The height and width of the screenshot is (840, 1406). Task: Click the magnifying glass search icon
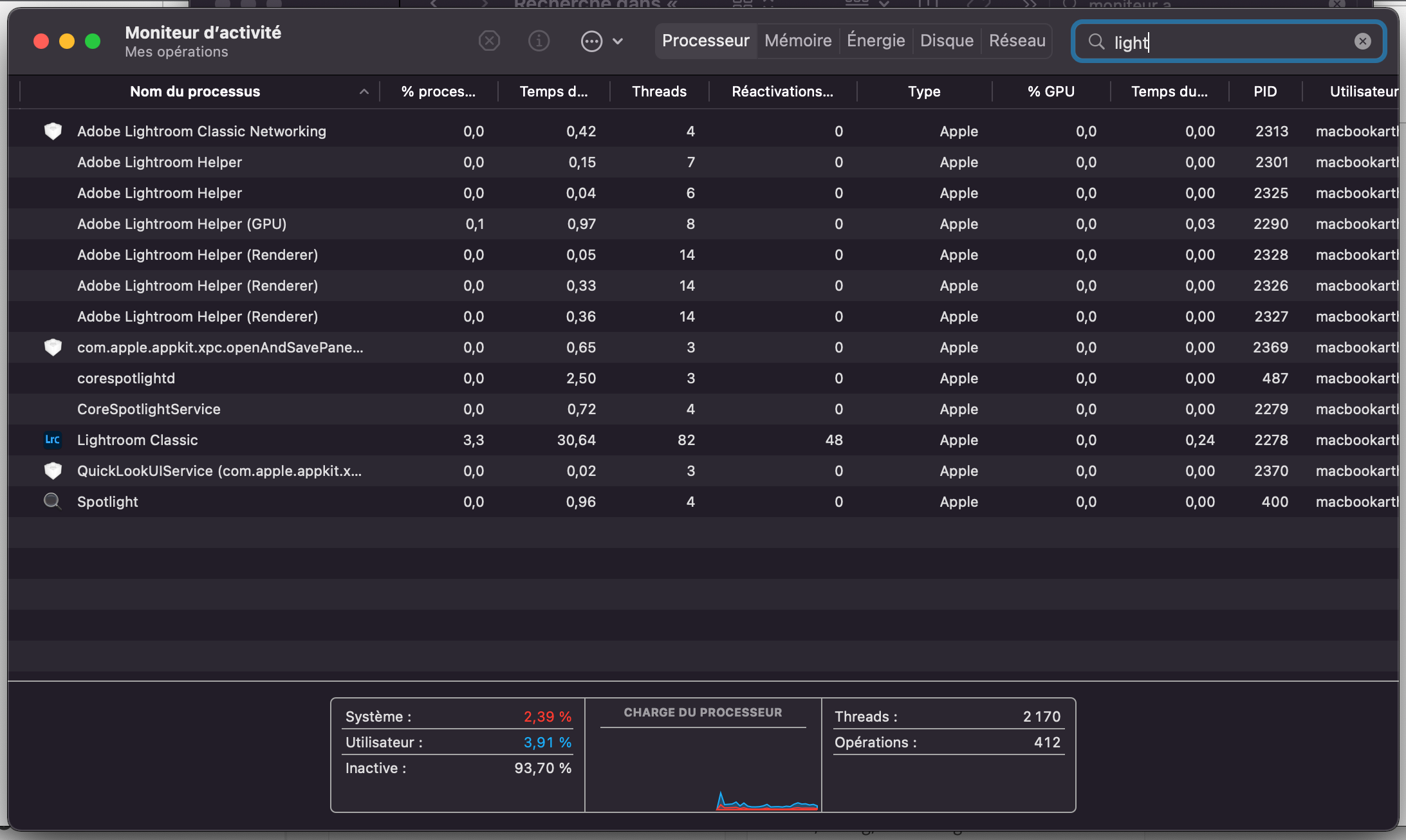(x=1096, y=42)
